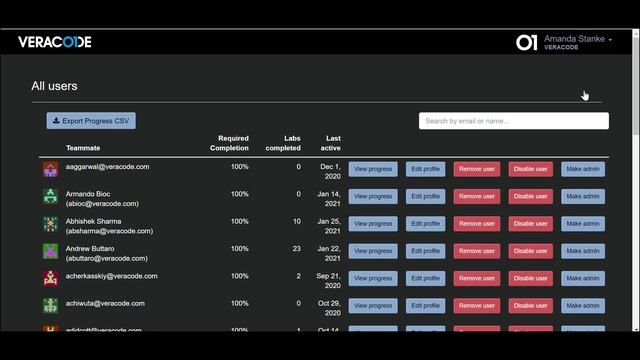This screenshot has width=640, height=360.
Task: Make aaggarwal@veracode.com an admin
Action: (583, 169)
